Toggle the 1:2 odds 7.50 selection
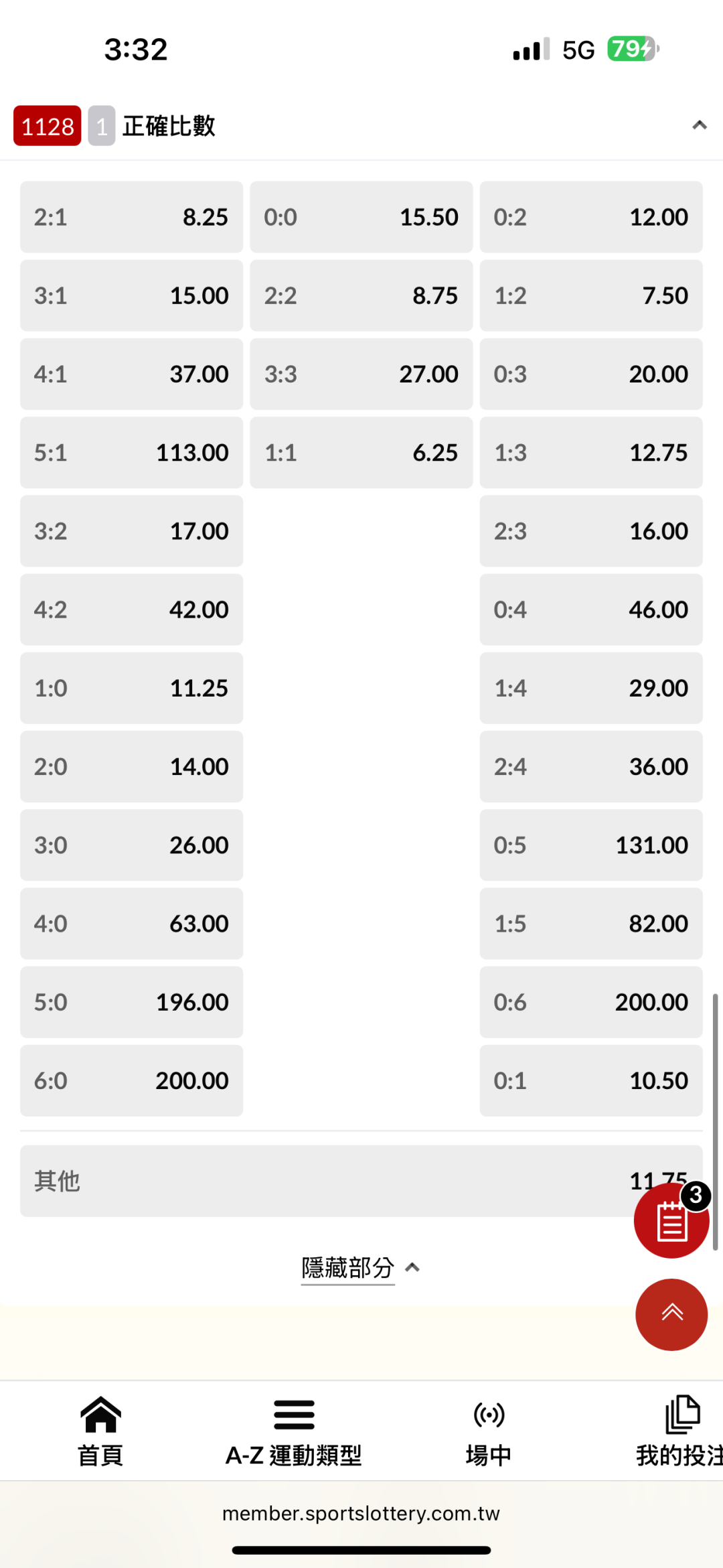 click(x=591, y=295)
